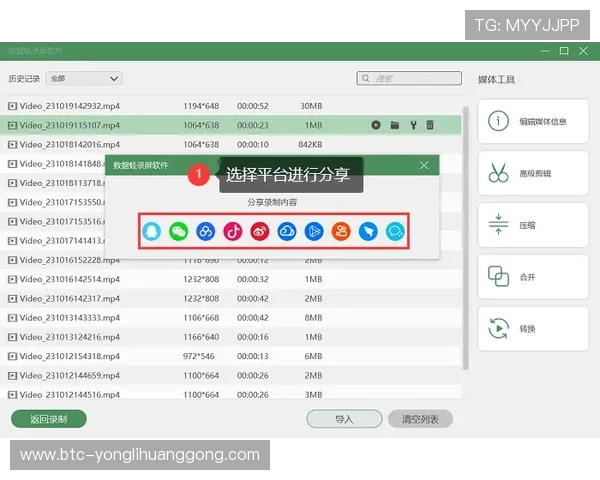Close the share platform dialog
Viewport: 600px width, 480px height.
pyautogui.click(x=424, y=165)
